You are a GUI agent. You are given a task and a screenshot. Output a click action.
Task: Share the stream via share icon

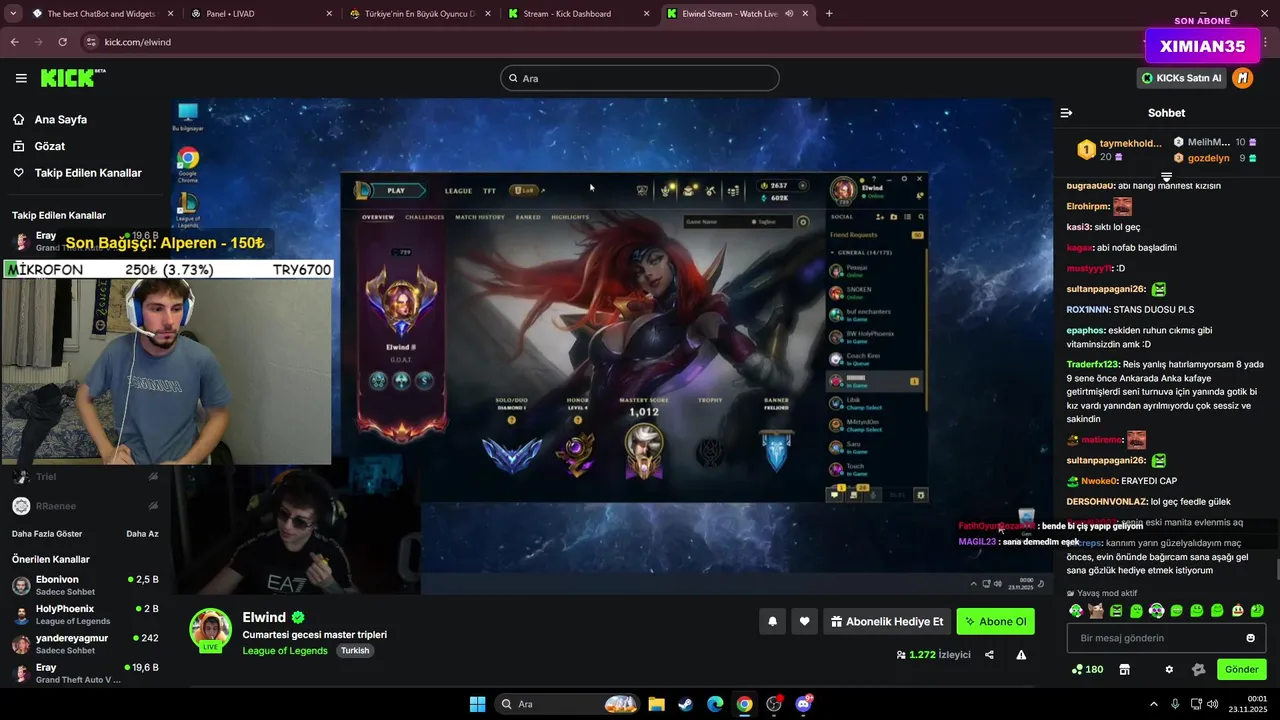click(989, 655)
